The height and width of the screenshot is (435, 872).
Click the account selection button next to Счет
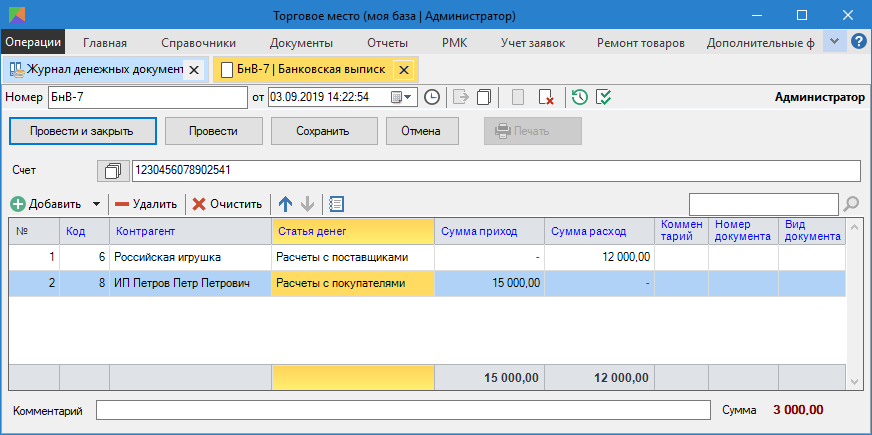pyautogui.click(x=113, y=171)
